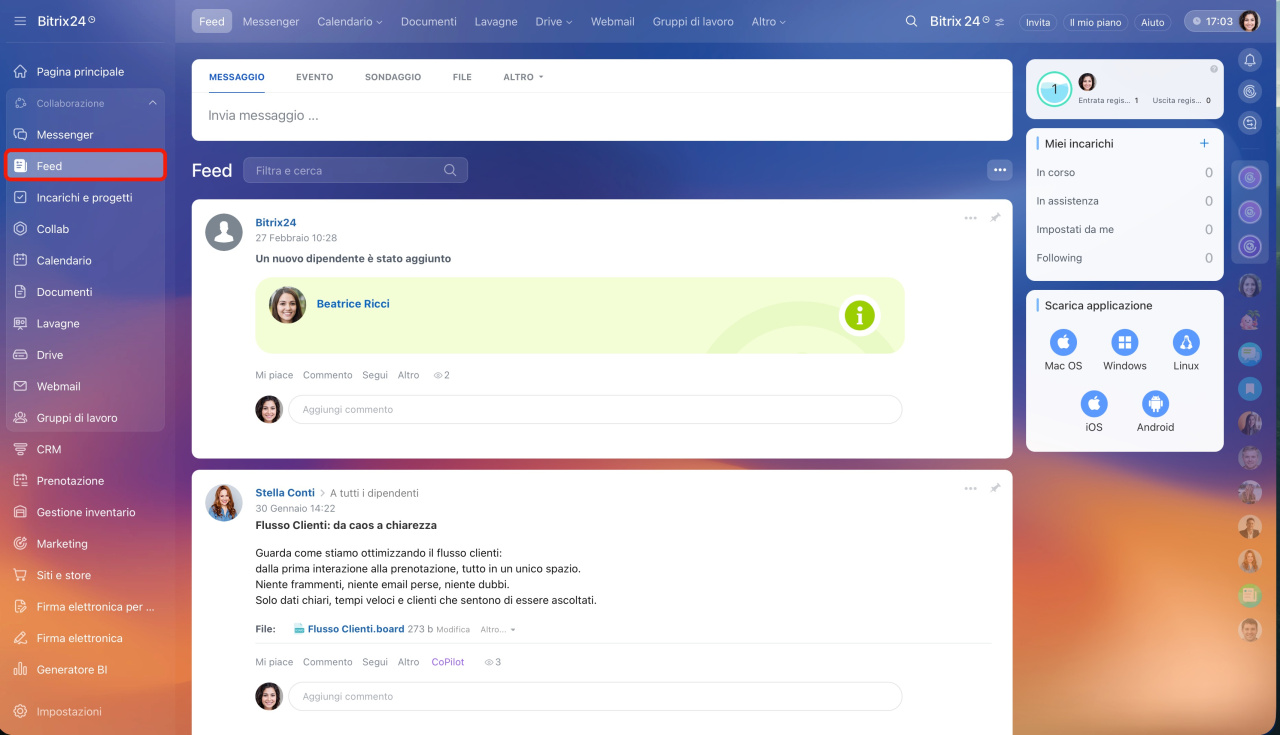
Task: Click the Mac OS download icon
Action: click(1063, 343)
